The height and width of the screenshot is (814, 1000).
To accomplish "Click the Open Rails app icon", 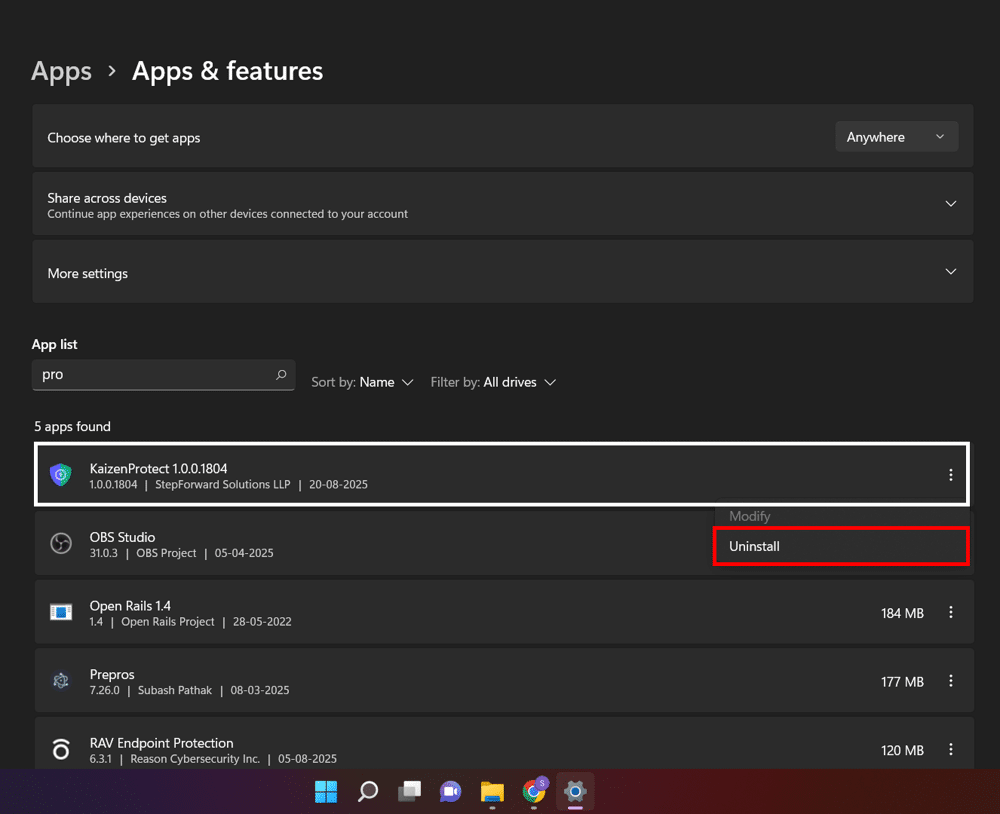I will pyautogui.click(x=61, y=612).
